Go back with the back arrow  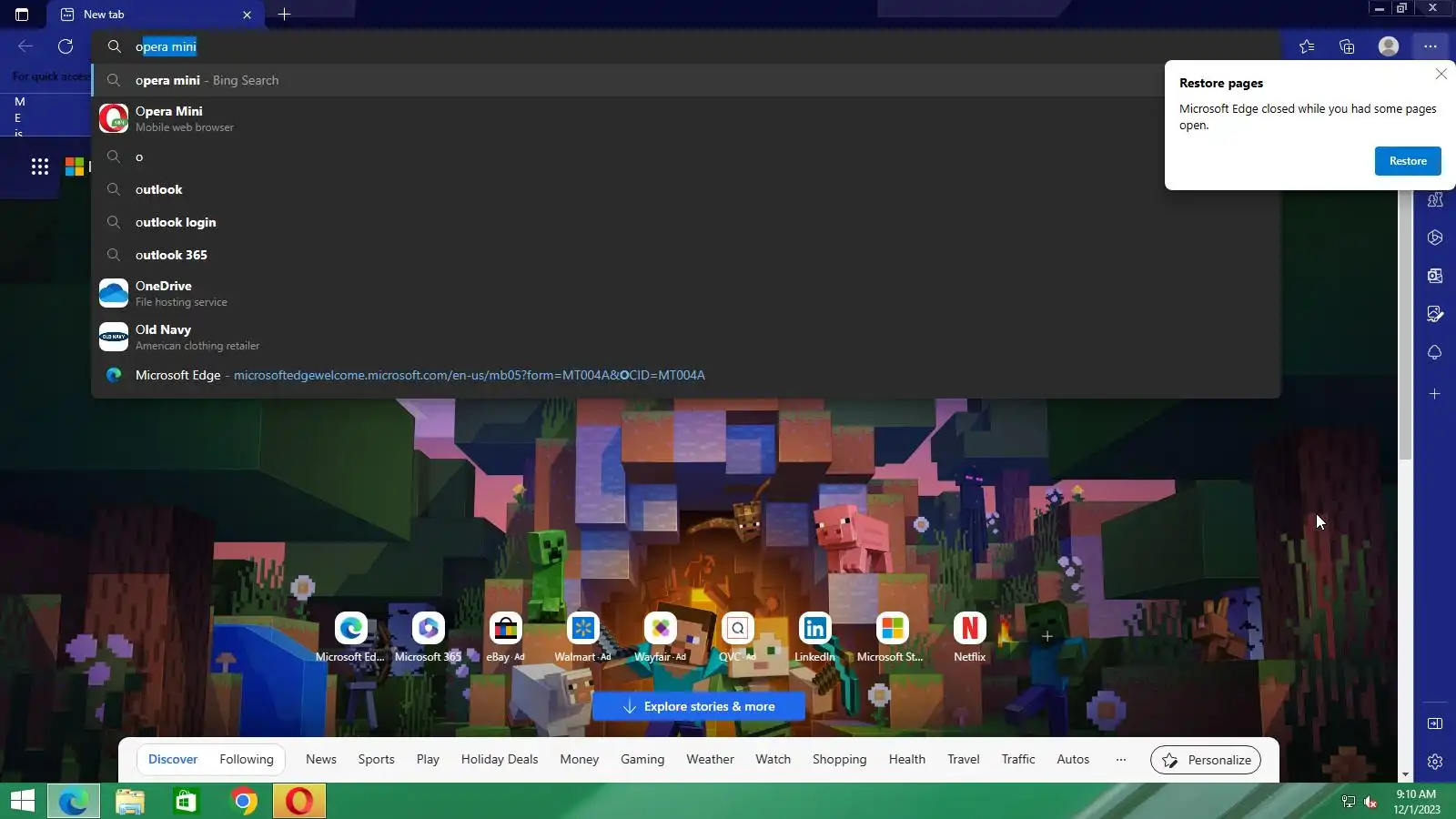pos(25,46)
